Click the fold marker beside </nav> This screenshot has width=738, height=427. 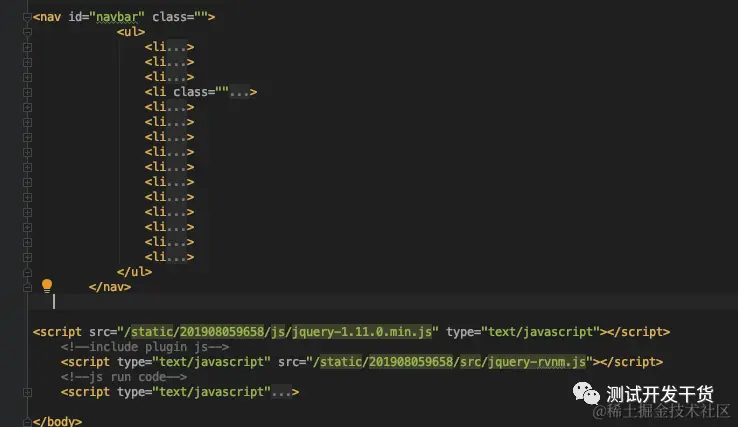pyautogui.click(x=27, y=287)
